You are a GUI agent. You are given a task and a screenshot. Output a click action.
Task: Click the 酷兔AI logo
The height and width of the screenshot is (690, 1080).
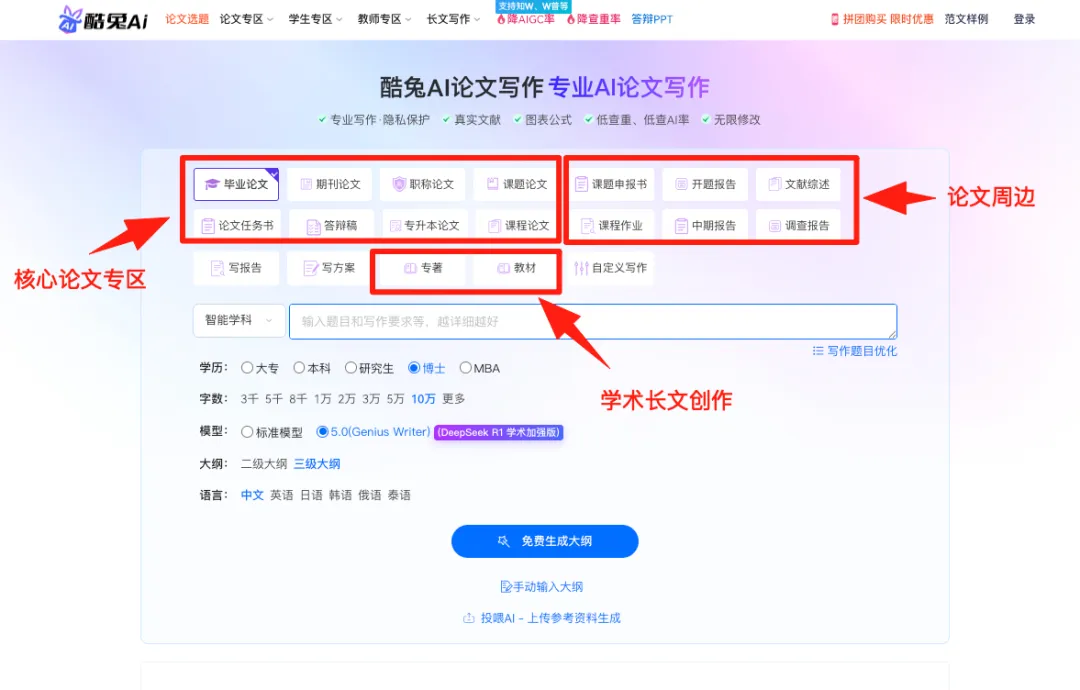coord(103,19)
